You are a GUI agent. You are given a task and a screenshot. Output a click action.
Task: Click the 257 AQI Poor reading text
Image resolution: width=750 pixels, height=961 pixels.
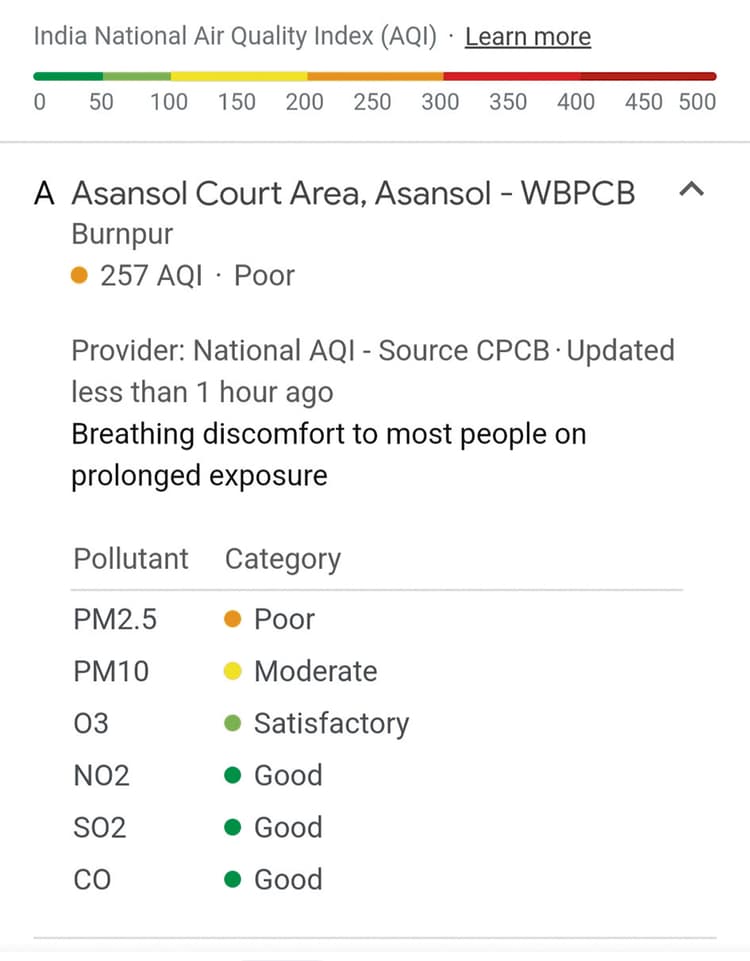point(197,276)
